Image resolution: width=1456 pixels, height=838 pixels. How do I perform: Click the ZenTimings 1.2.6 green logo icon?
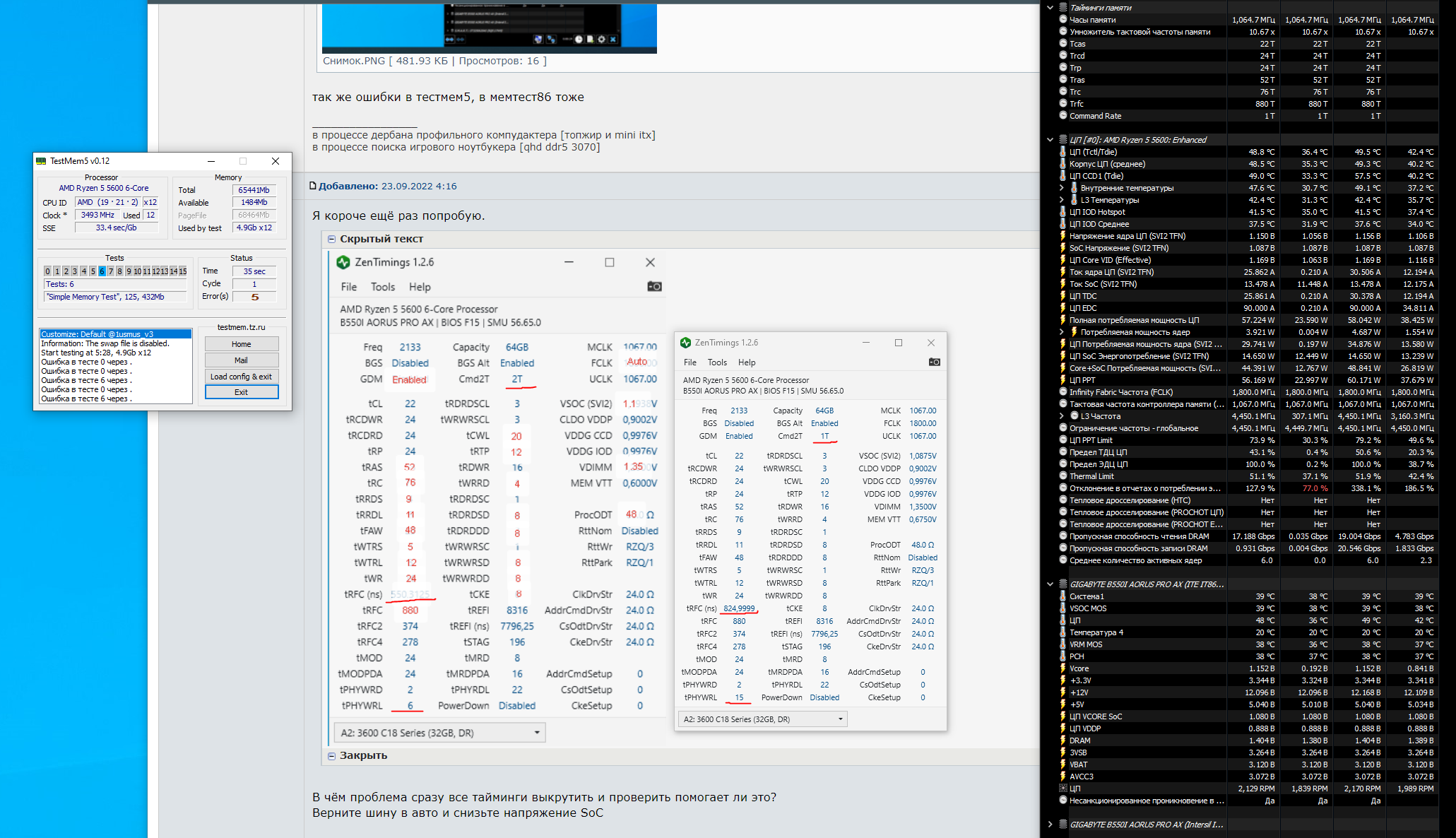coord(343,262)
